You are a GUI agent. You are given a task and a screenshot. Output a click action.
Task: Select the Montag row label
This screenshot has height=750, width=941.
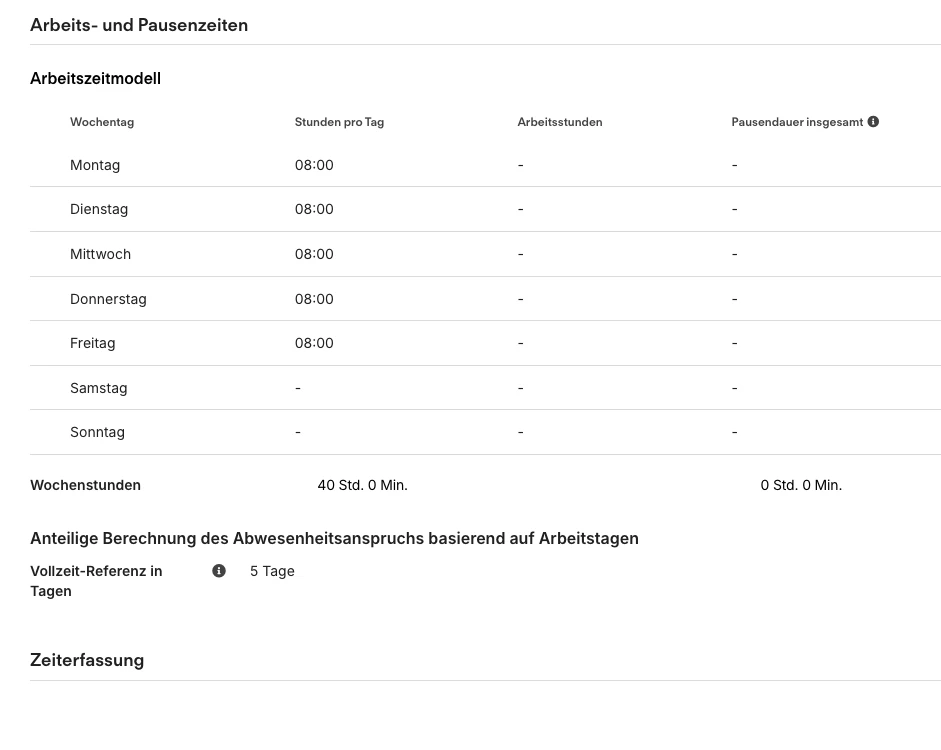point(95,165)
